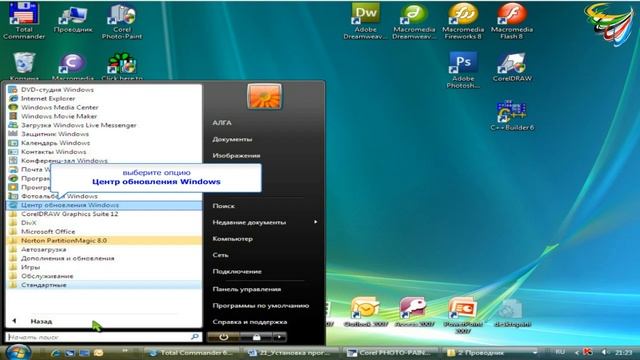Click the lock button in Start menu
Viewport: 640px width, 360px height.
click(256, 337)
